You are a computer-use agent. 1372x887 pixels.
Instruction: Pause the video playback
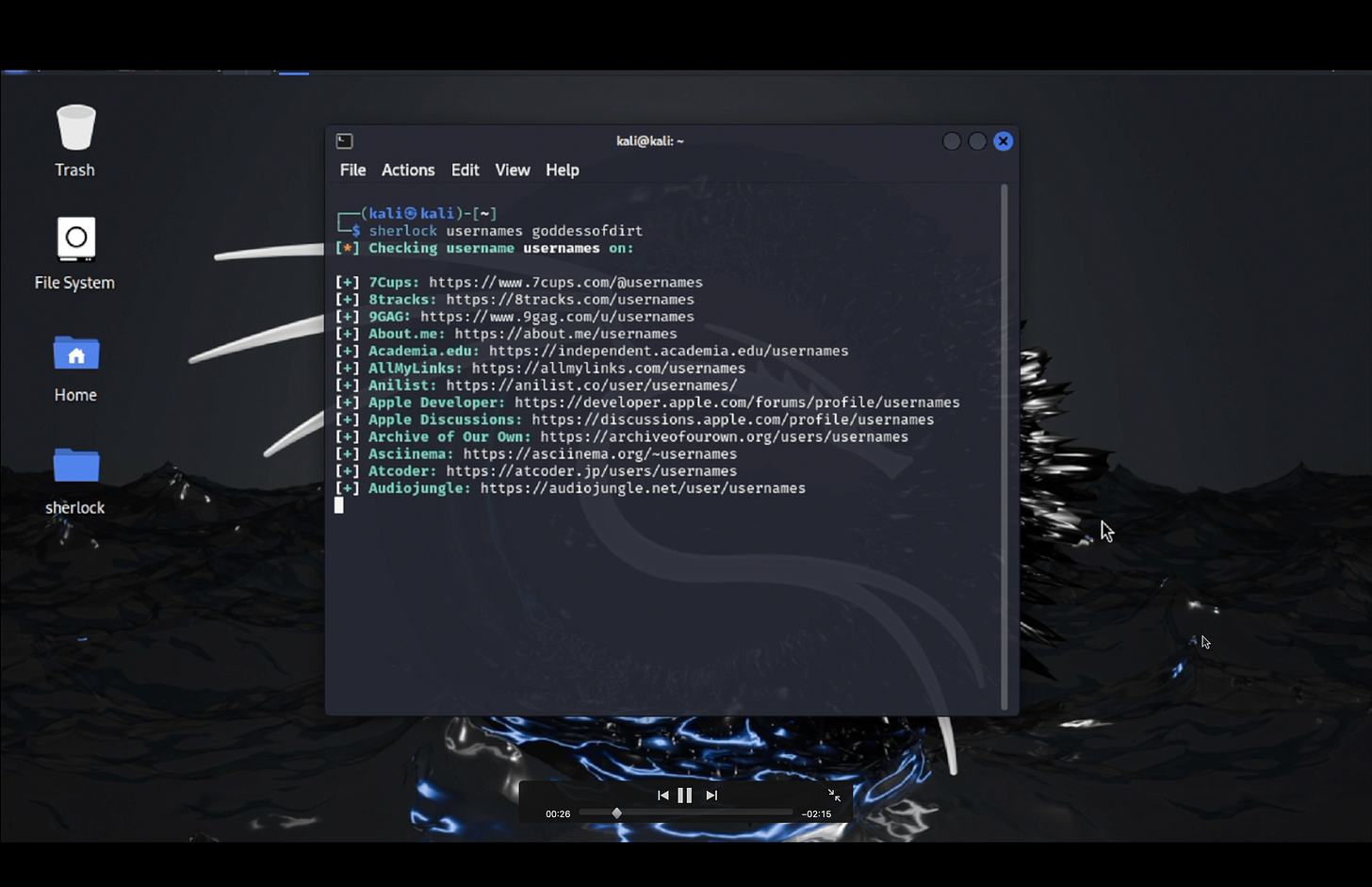(x=685, y=796)
